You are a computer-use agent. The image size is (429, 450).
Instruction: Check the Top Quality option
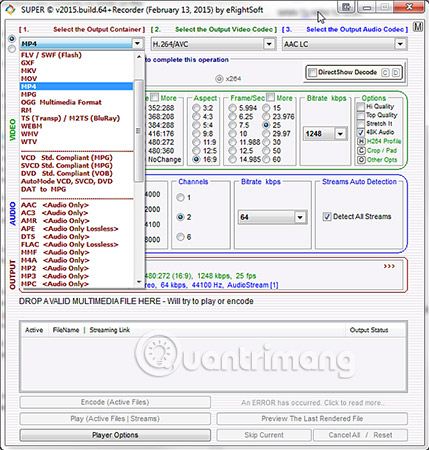(361, 115)
